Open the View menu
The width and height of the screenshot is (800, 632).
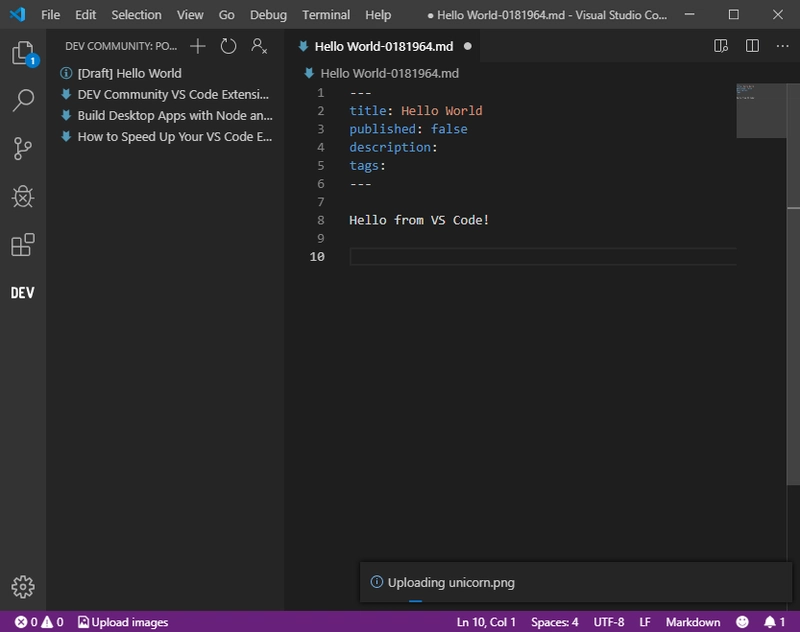[x=190, y=15]
